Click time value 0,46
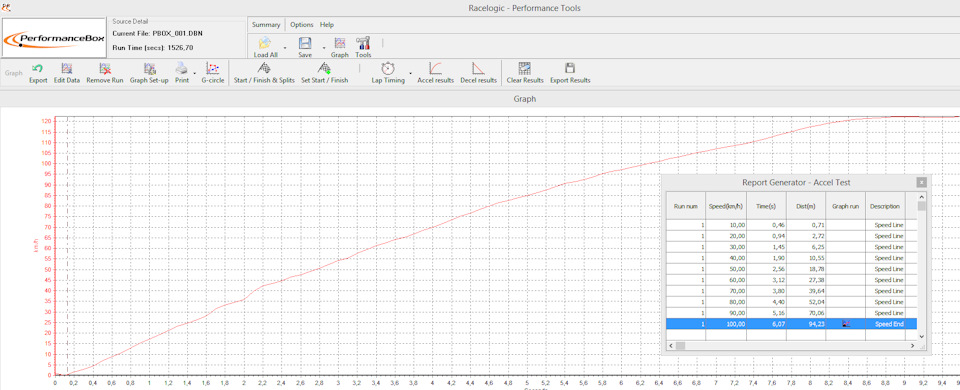Screen dimensions: 960x390 tap(779, 225)
